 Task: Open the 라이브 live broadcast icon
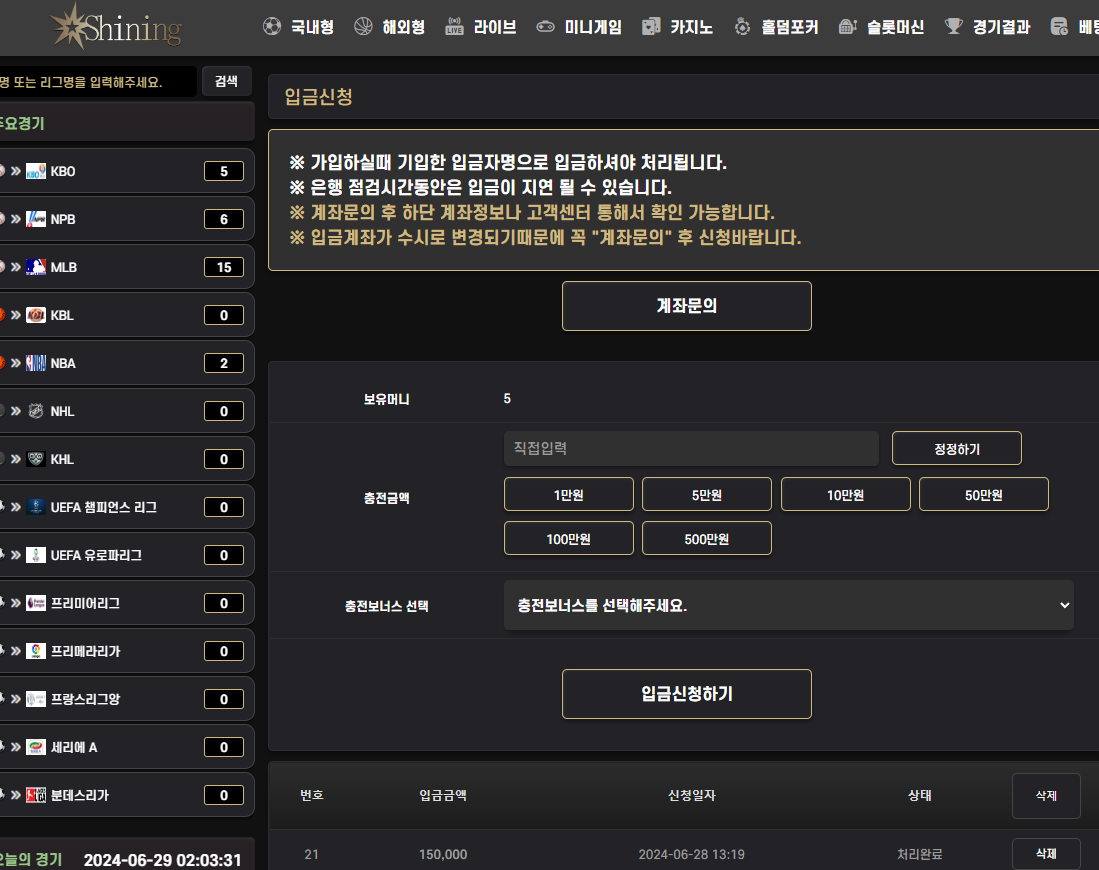click(x=454, y=27)
